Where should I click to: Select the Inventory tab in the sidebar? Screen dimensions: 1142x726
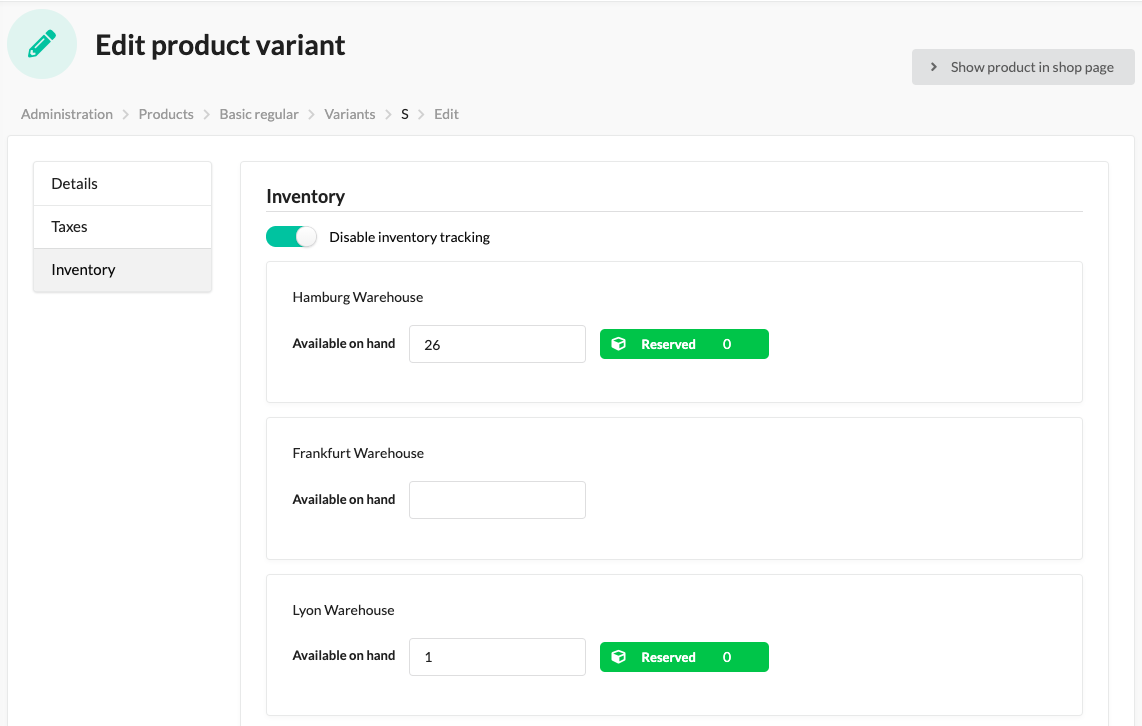[122, 270]
